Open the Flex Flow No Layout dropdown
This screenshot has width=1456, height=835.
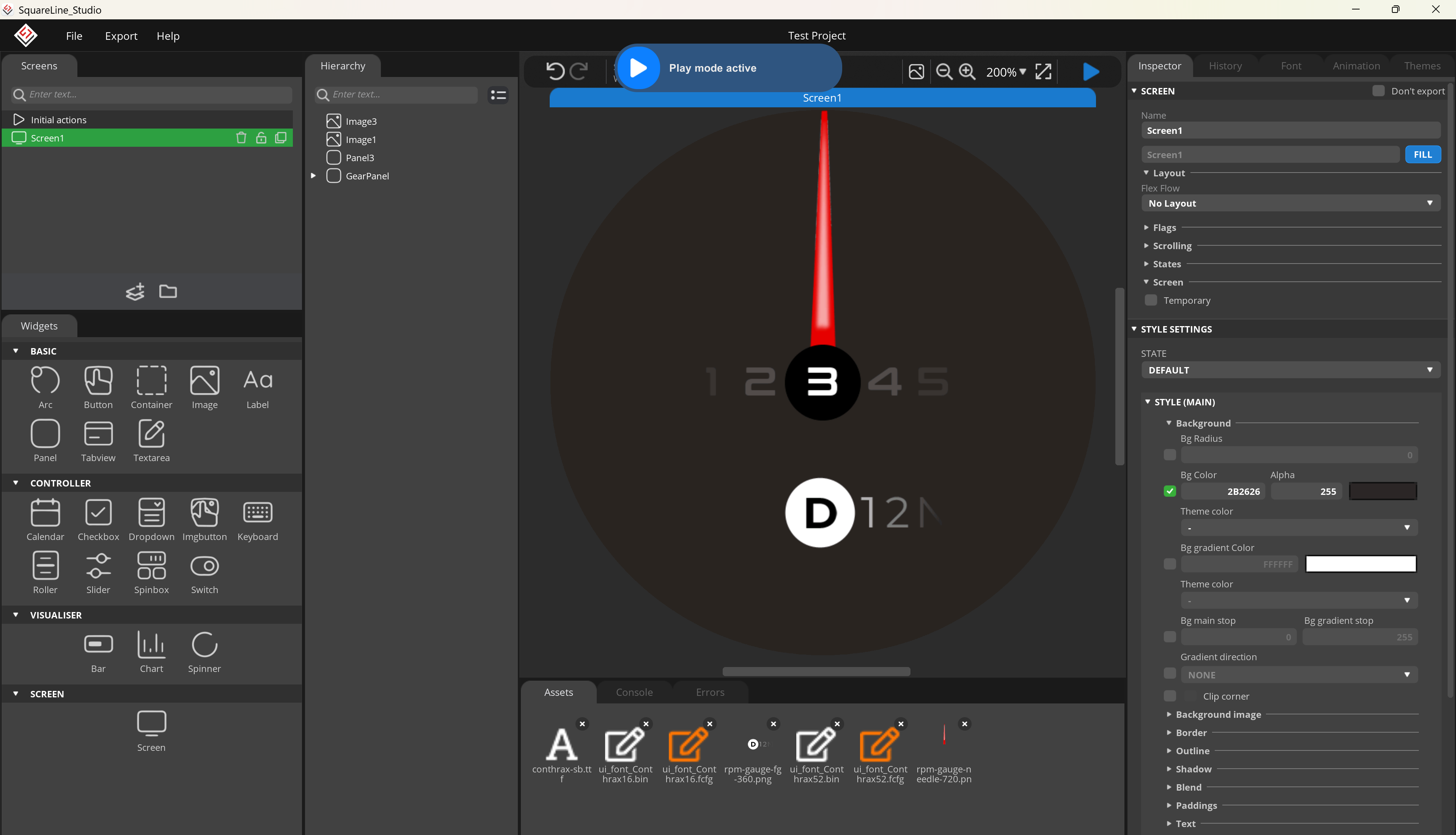1290,203
